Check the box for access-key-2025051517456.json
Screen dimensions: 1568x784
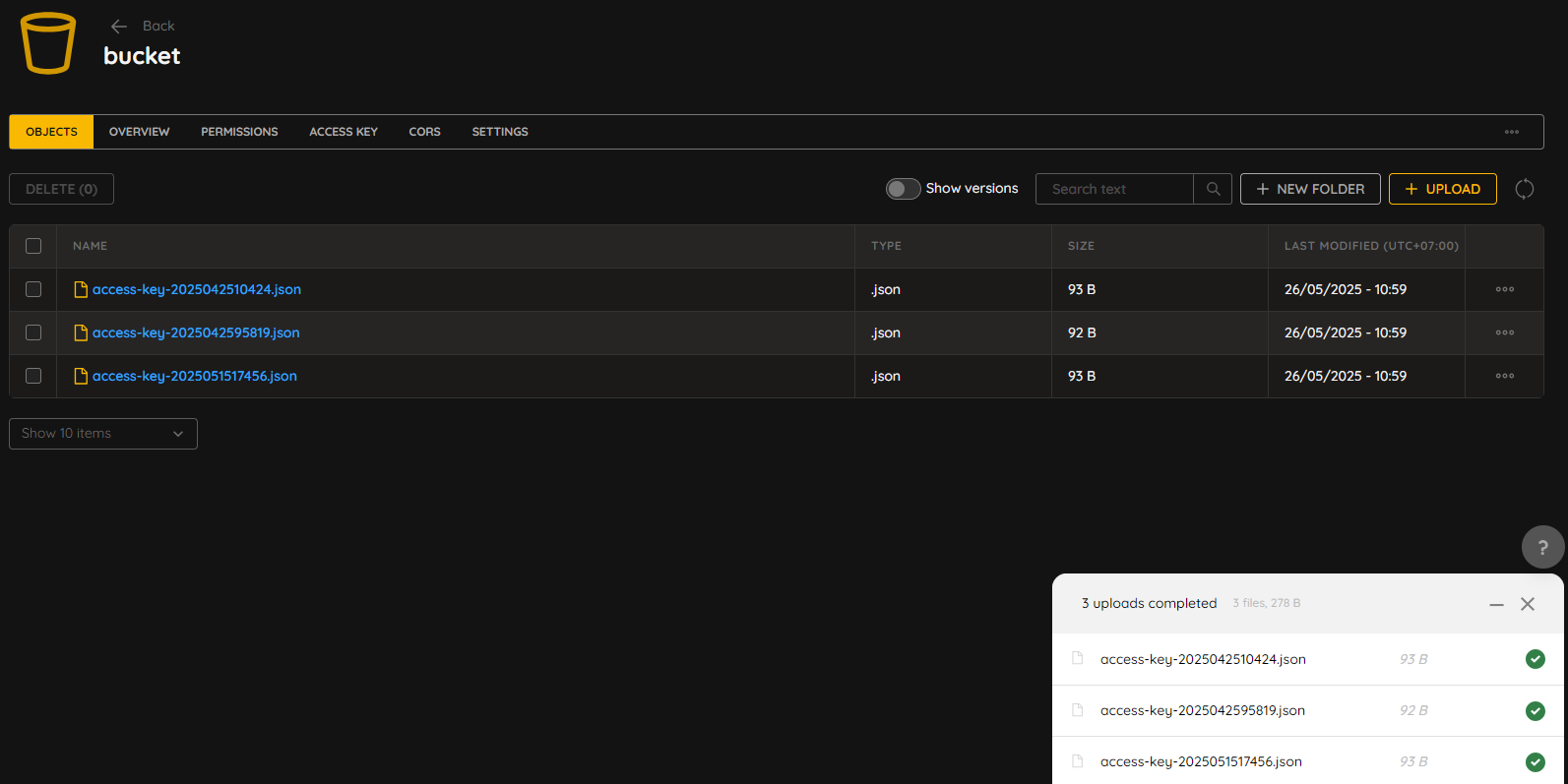[33, 376]
